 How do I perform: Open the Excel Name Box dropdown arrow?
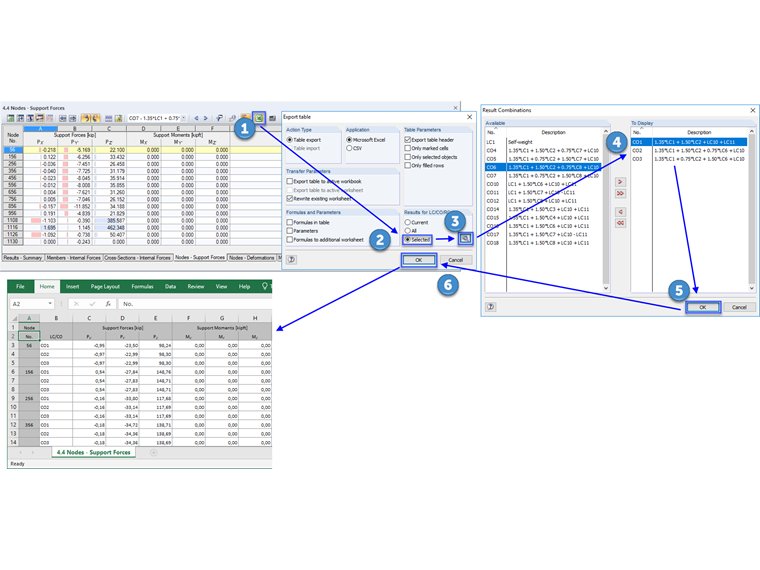(50, 304)
